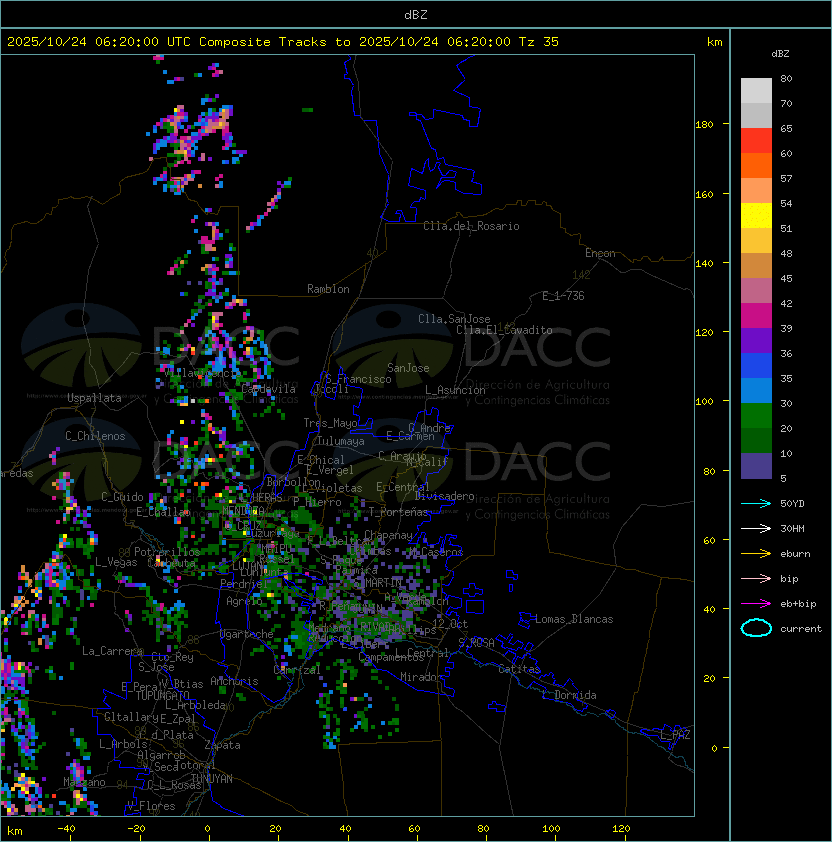Click the 'Anchoris' place label
Screen dimensions: 832x842
tap(234, 681)
